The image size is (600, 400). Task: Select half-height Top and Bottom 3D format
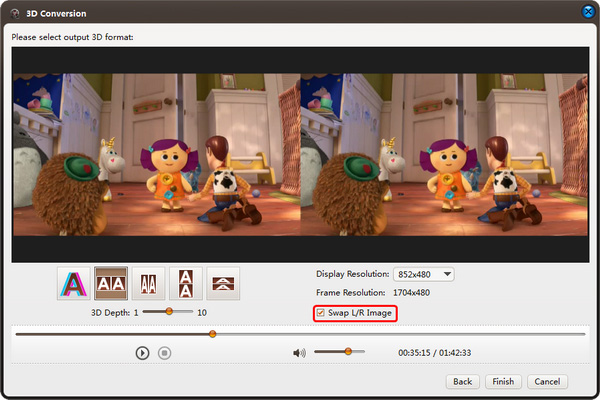tap(223, 284)
